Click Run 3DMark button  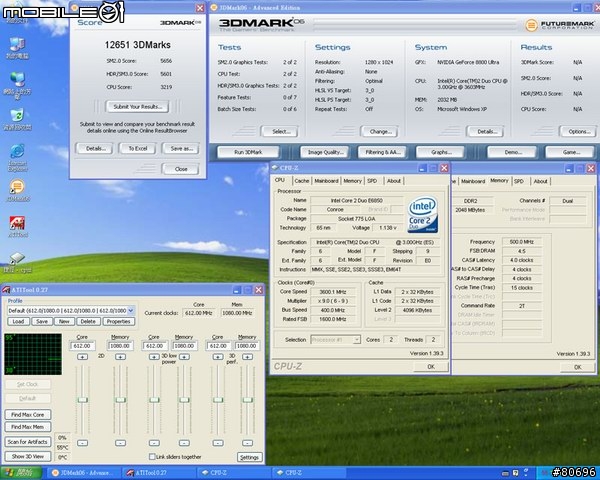(x=248, y=152)
